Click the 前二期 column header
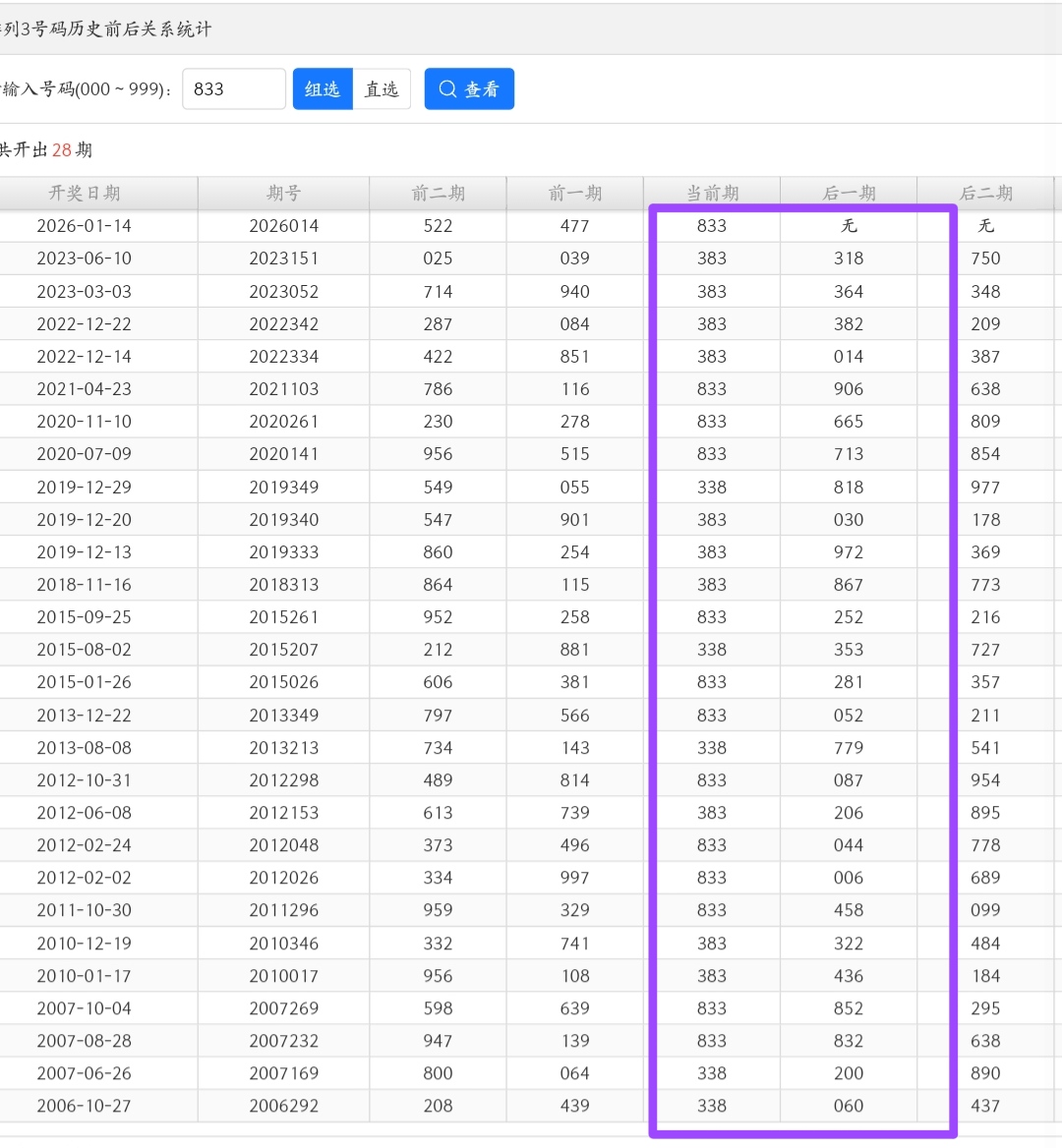1062x1148 pixels. pyautogui.click(x=438, y=194)
